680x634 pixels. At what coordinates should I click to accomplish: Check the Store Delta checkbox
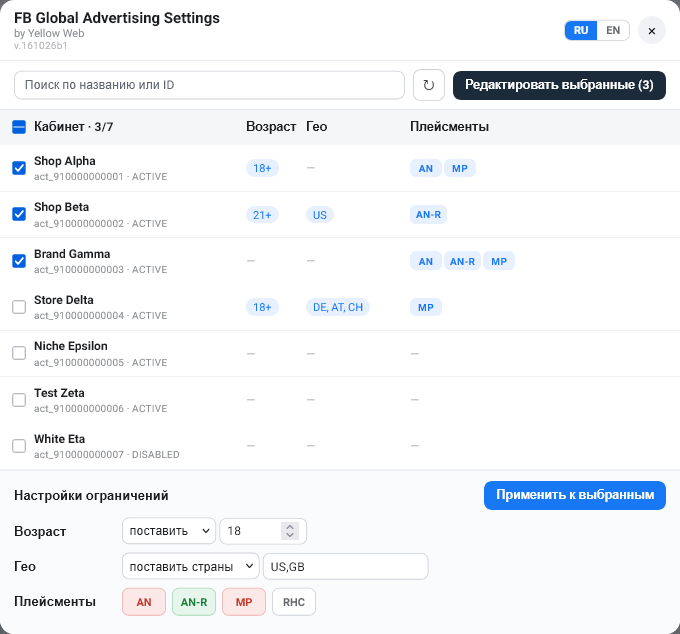tap(19, 307)
